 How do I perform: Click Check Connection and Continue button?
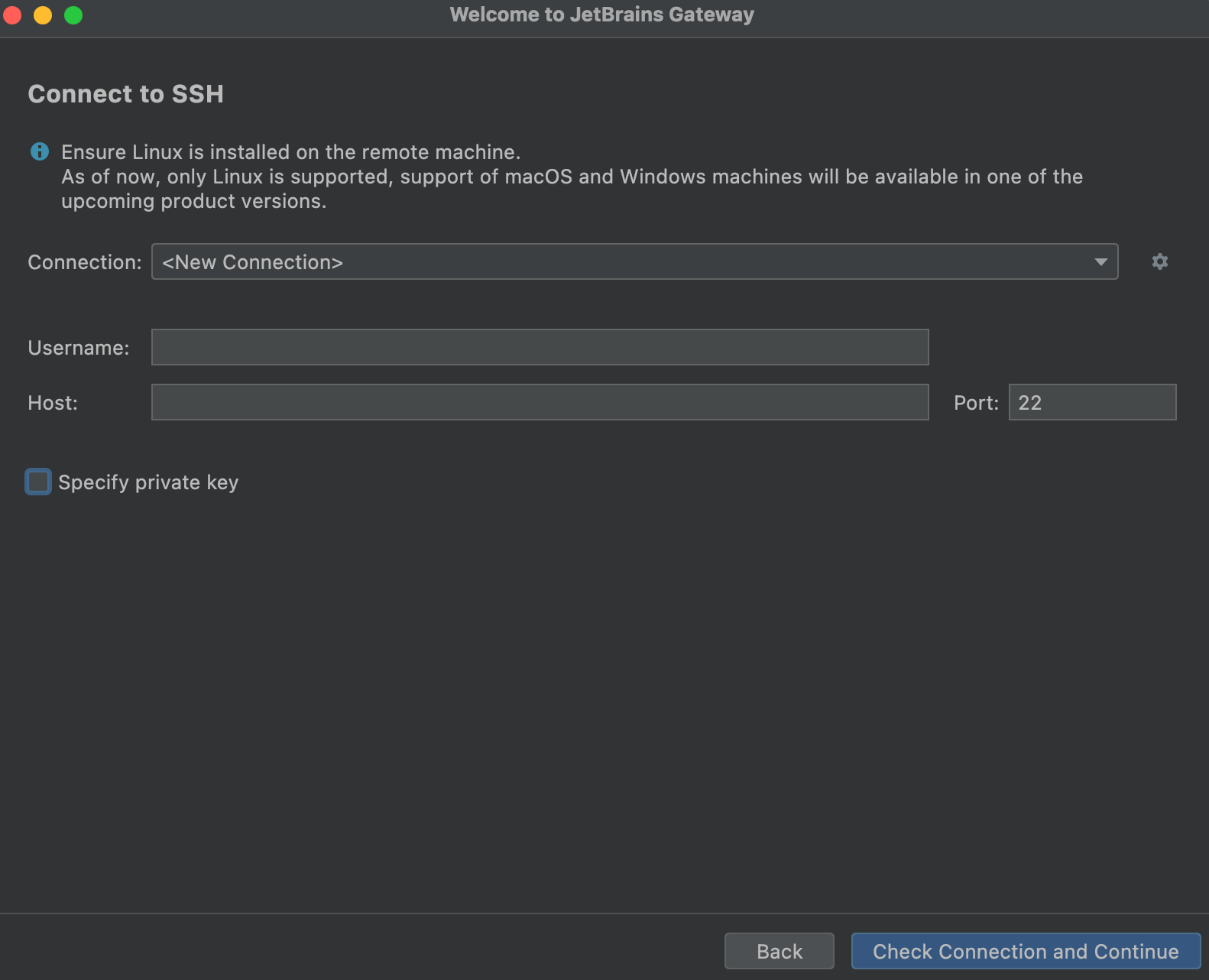pyautogui.click(x=1026, y=951)
